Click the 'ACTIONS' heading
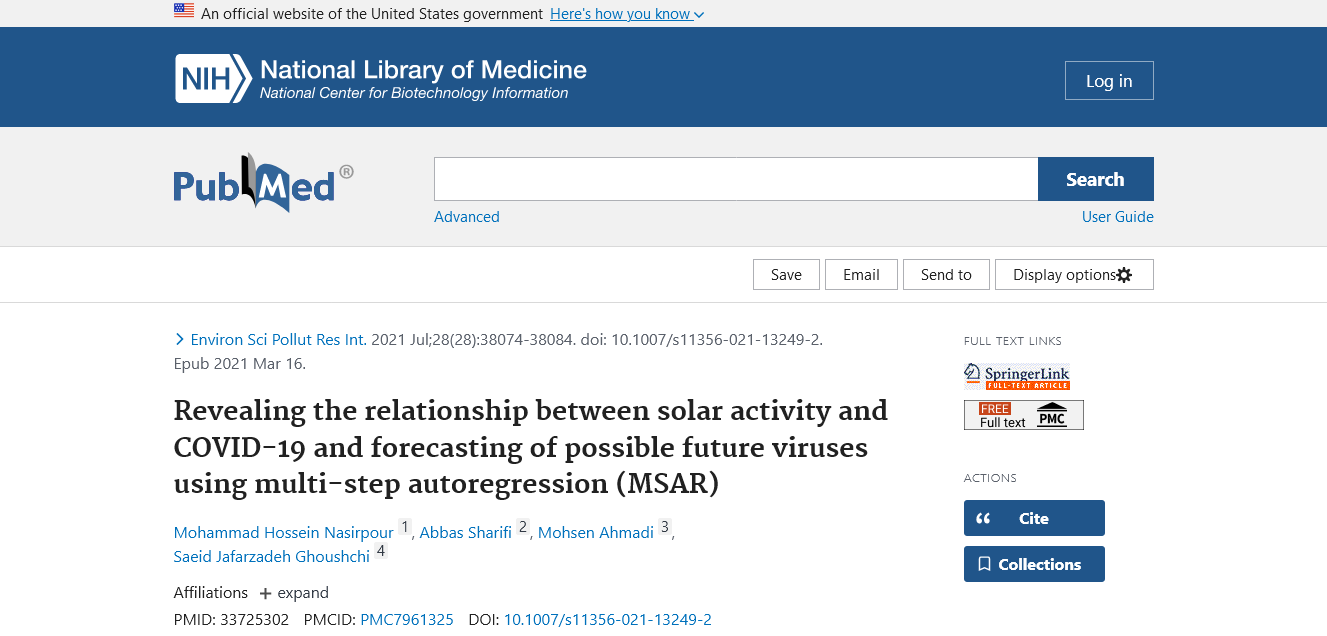1327x636 pixels. tap(990, 478)
